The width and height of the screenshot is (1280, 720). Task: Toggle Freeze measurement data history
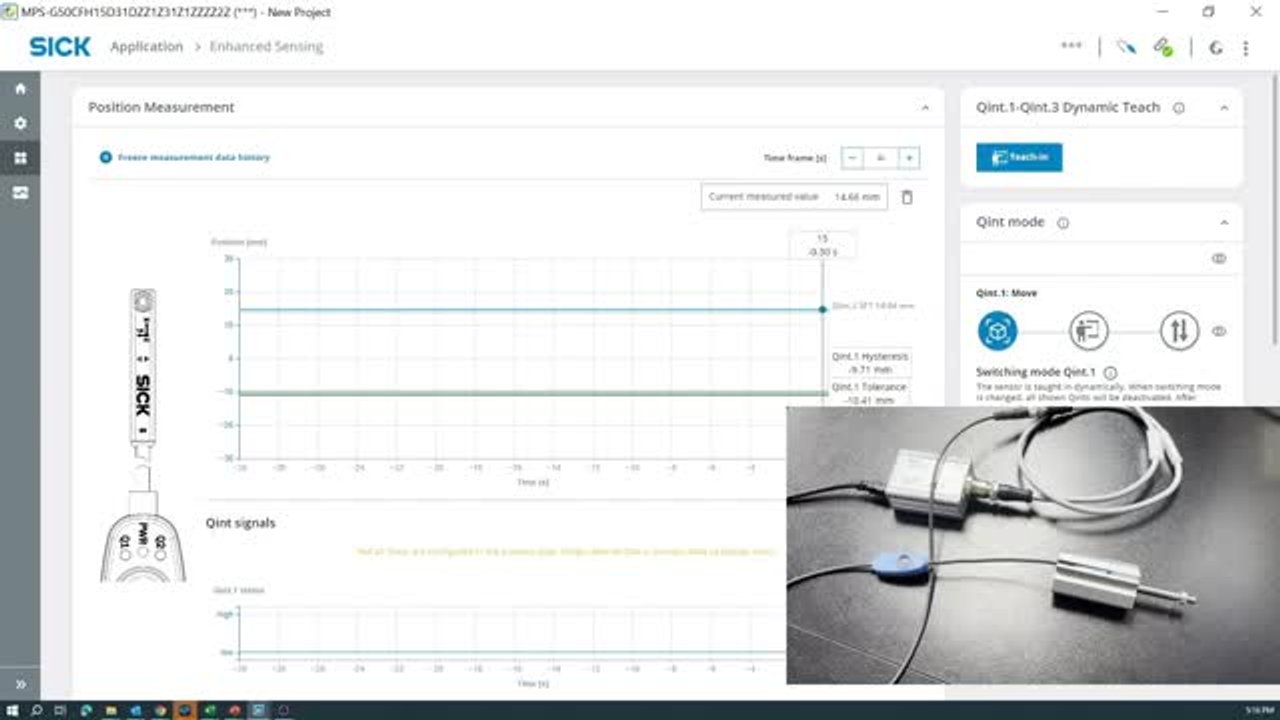(106, 157)
